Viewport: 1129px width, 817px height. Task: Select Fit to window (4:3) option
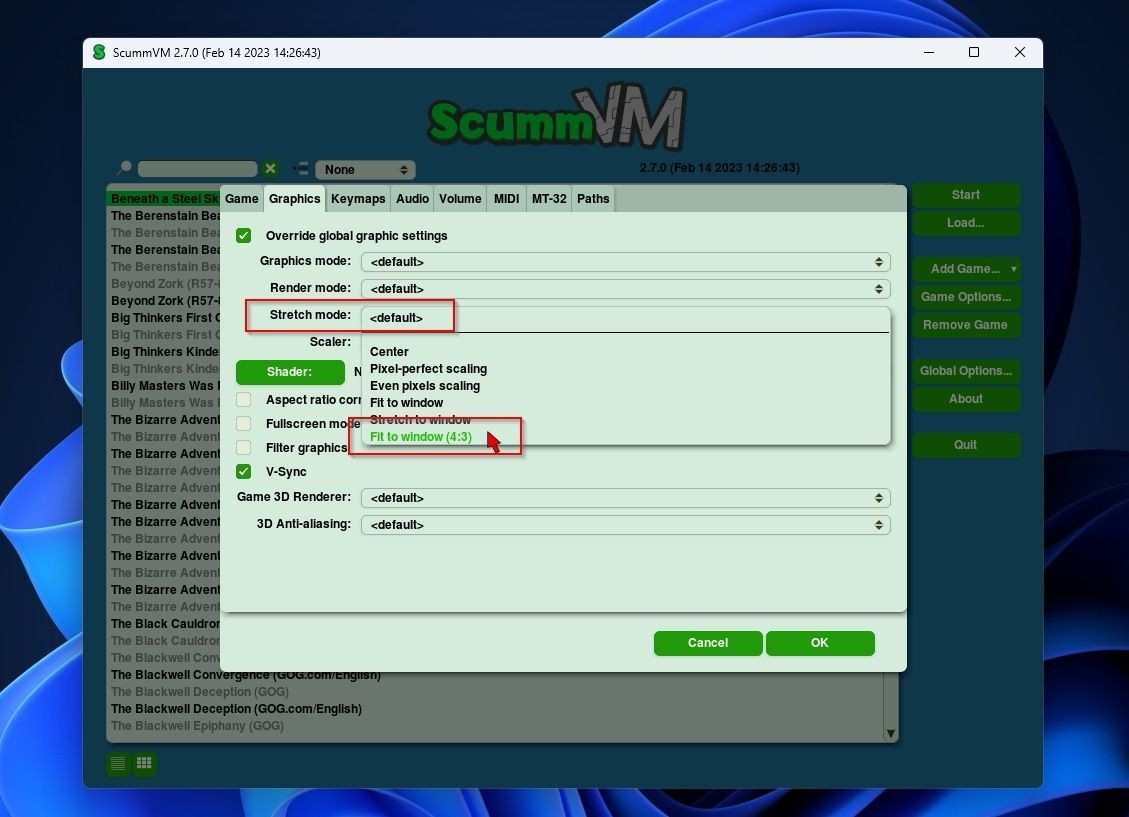tap(420, 437)
